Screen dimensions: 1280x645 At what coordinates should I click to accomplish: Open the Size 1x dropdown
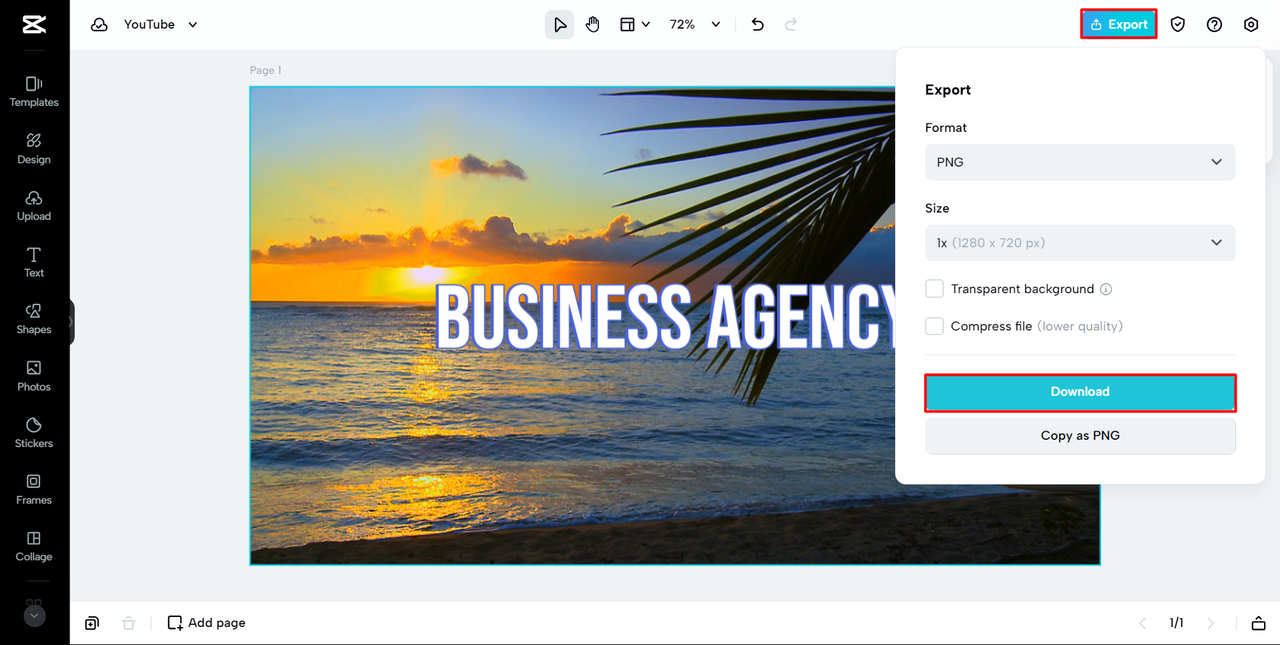1080,243
